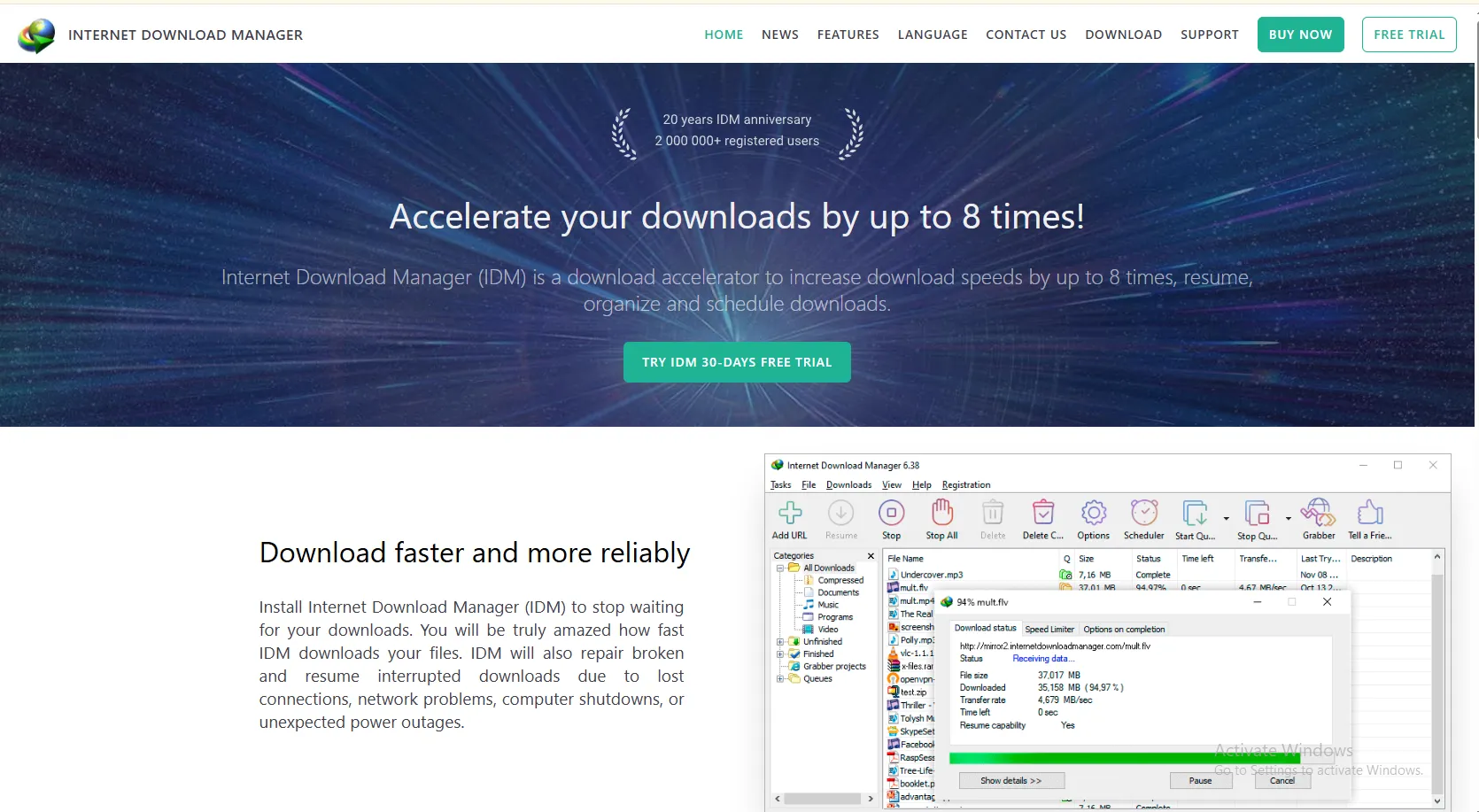This screenshot has height=812, width=1479.
Task: Open the Help menu in IDM
Action: pos(922,485)
